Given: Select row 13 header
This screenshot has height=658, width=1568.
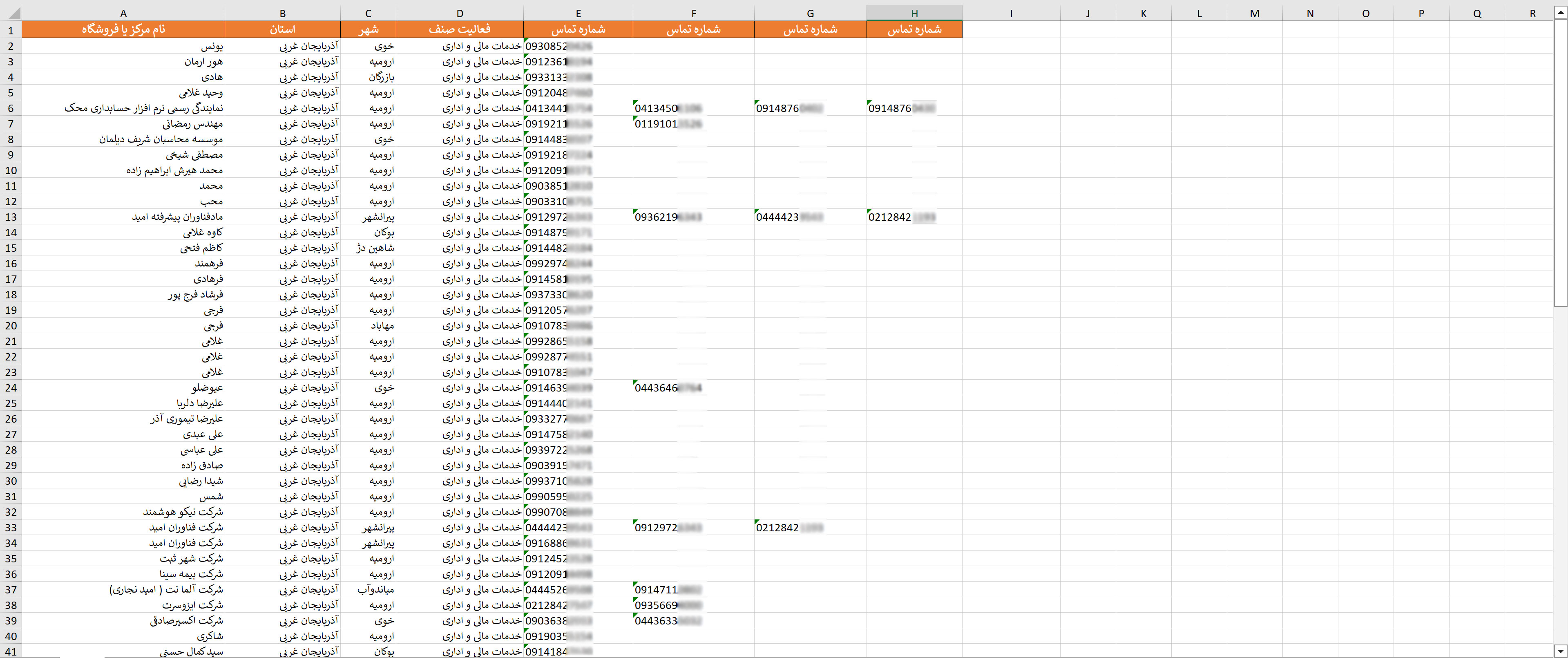Looking at the screenshot, I should click(11, 217).
